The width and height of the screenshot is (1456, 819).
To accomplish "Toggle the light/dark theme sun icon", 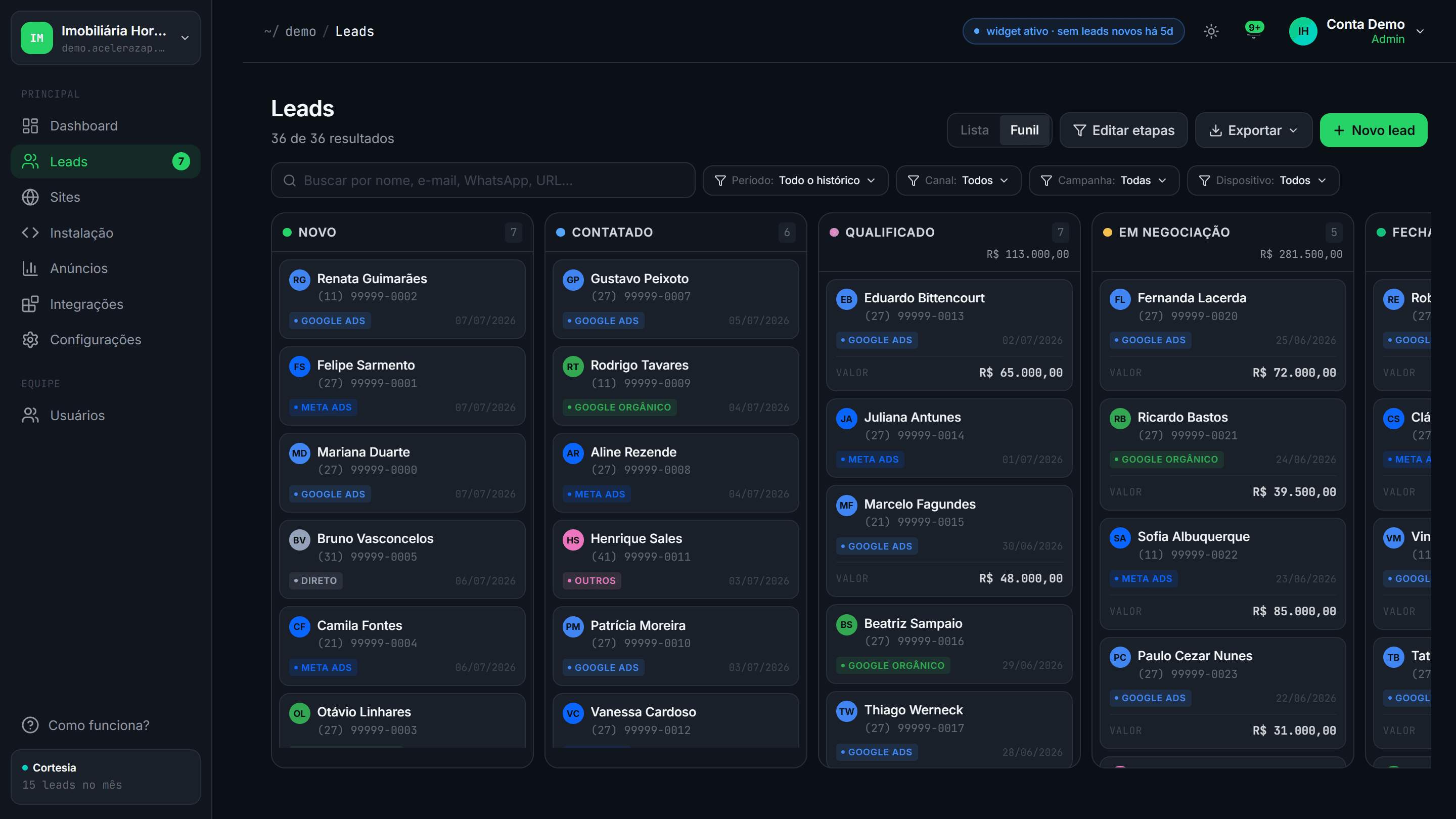I will 1211,31.
